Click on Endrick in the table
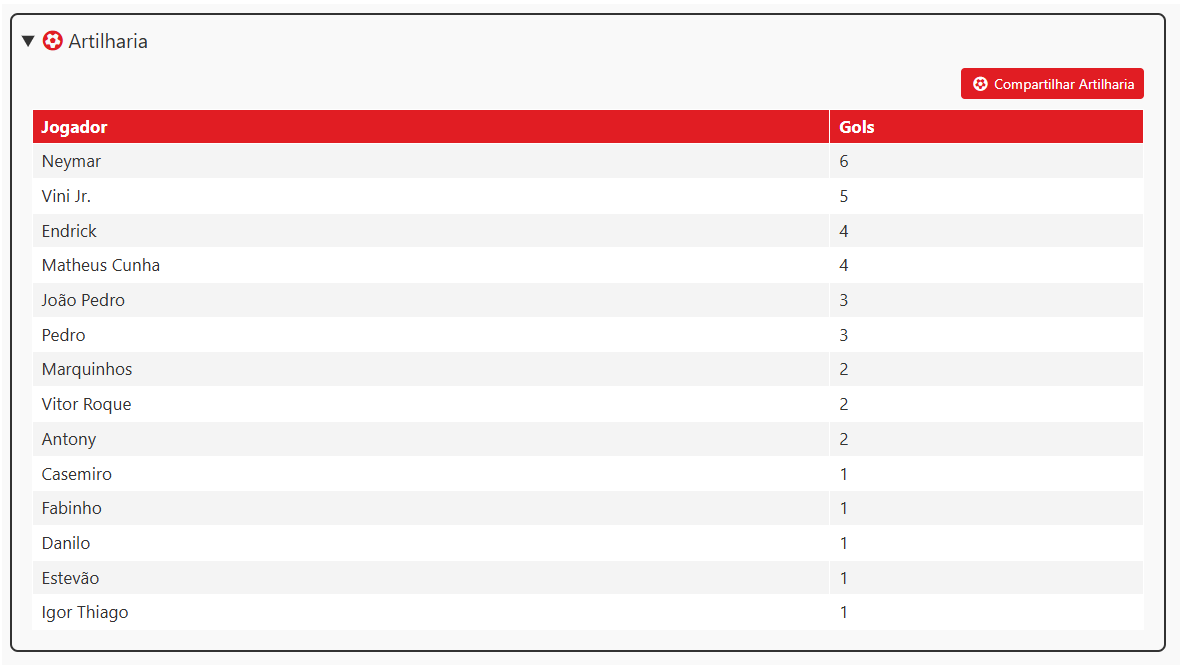Screen dimensions: 1180x665 tap(70, 231)
